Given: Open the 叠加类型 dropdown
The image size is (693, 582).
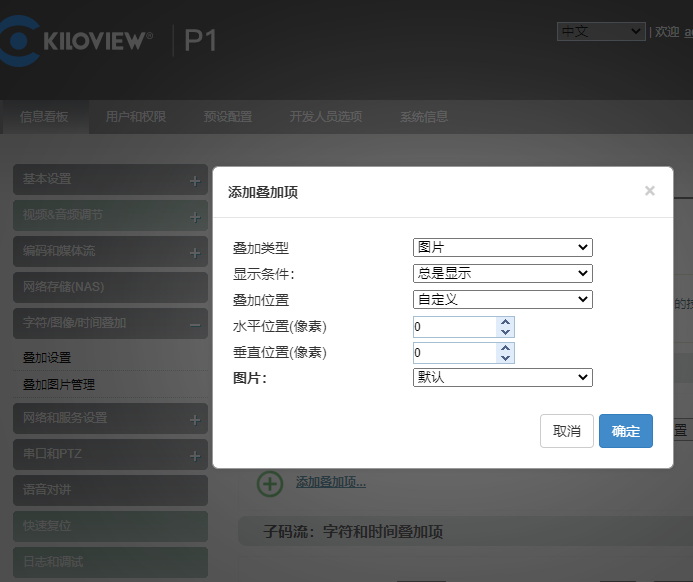Looking at the screenshot, I should 502,247.
